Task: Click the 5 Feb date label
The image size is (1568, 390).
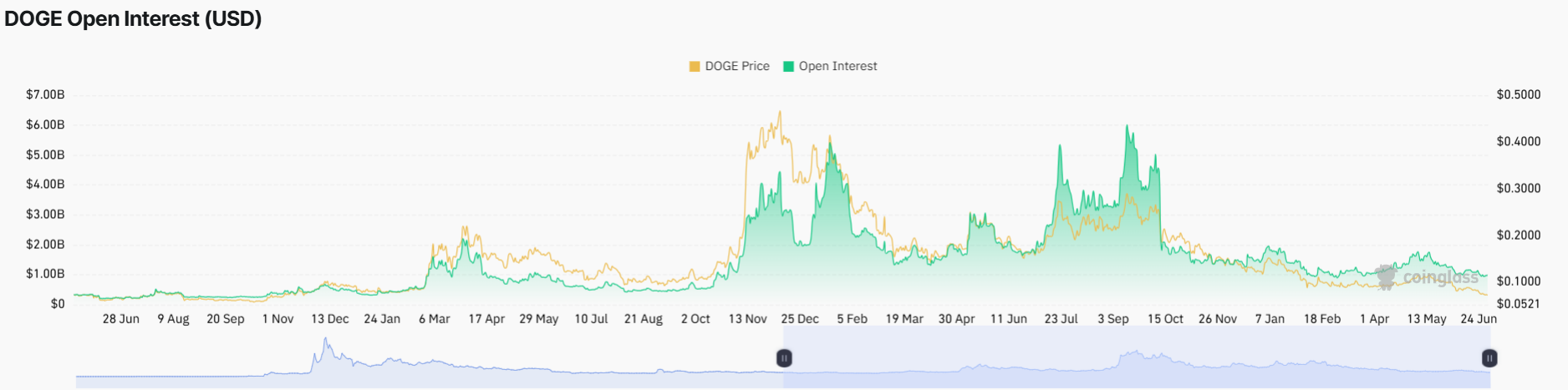Action: 853,319
